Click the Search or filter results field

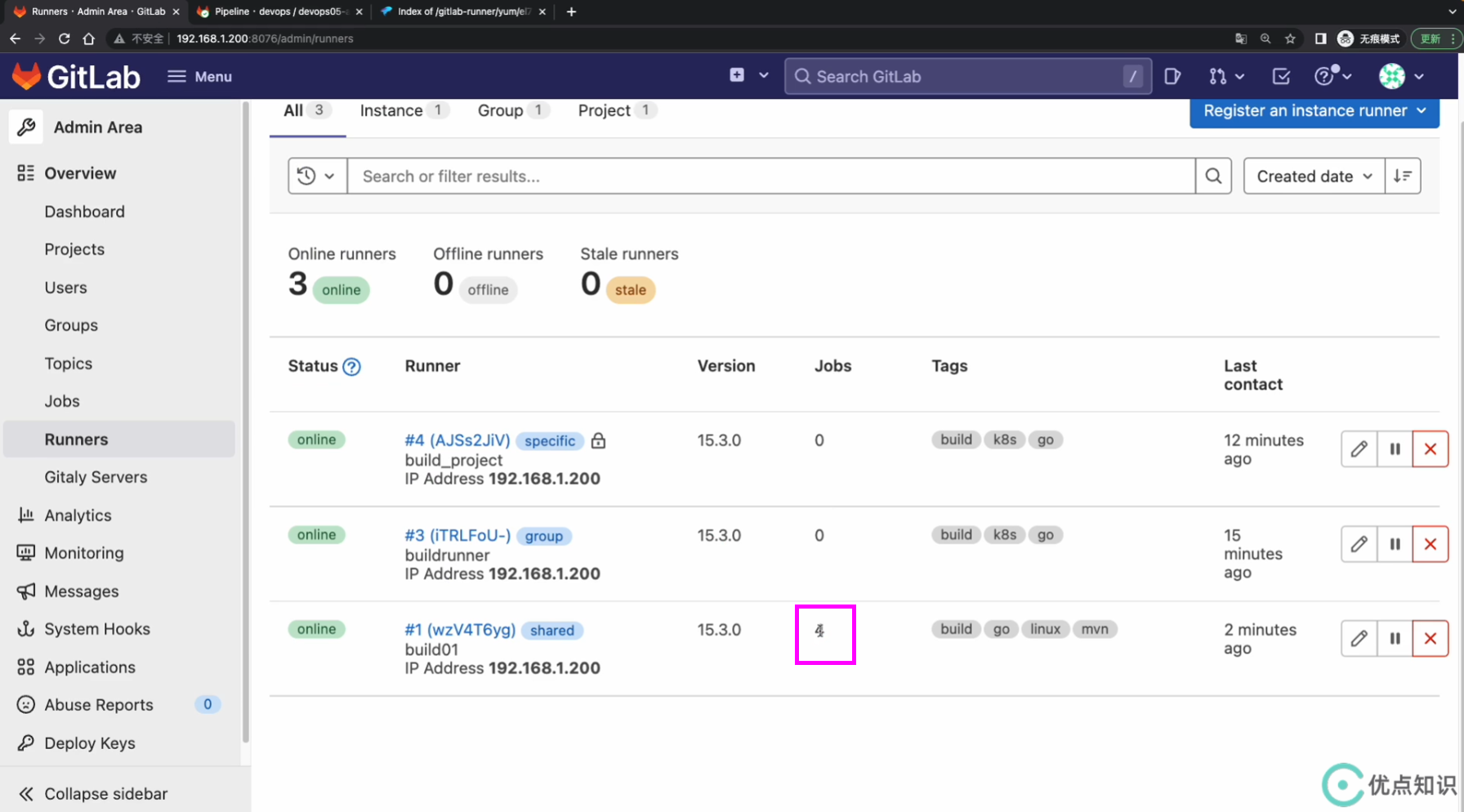pos(771,176)
